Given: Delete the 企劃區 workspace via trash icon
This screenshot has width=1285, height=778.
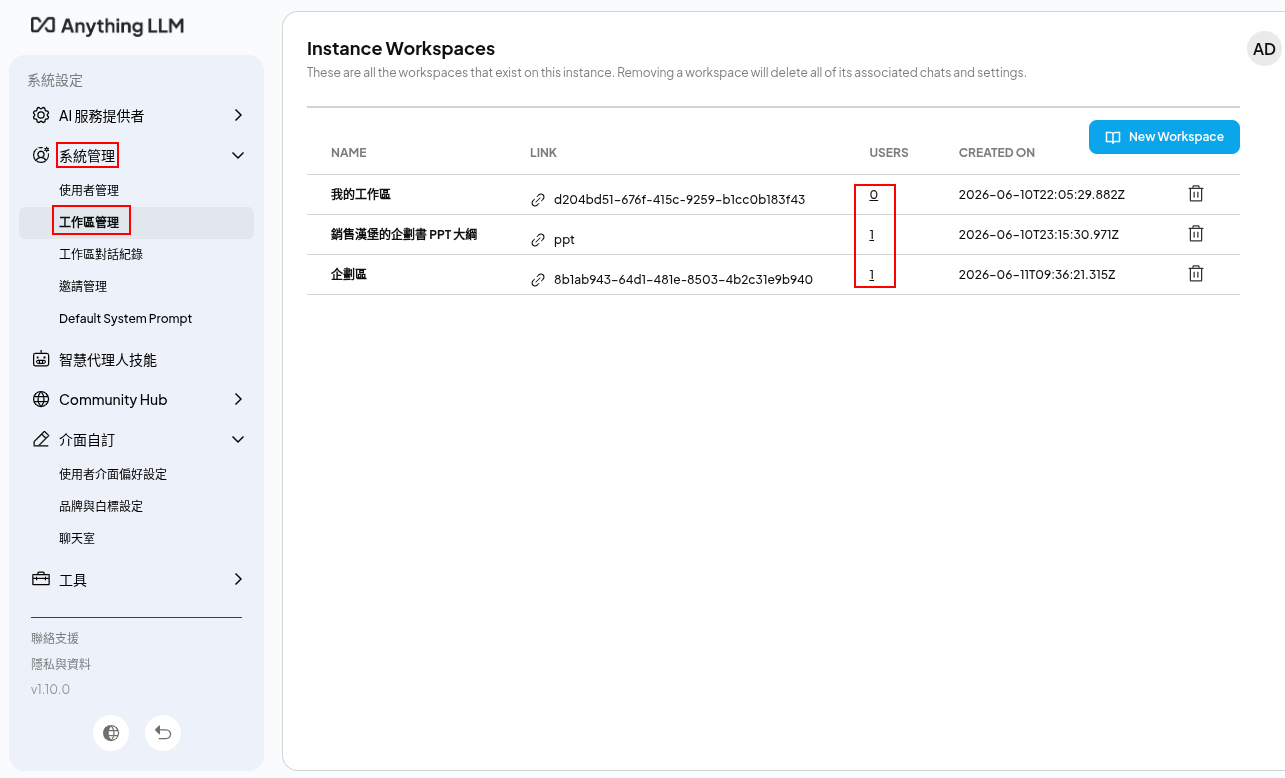Looking at the screenshot, I should pyautogui.click(x=1195, y=273).
